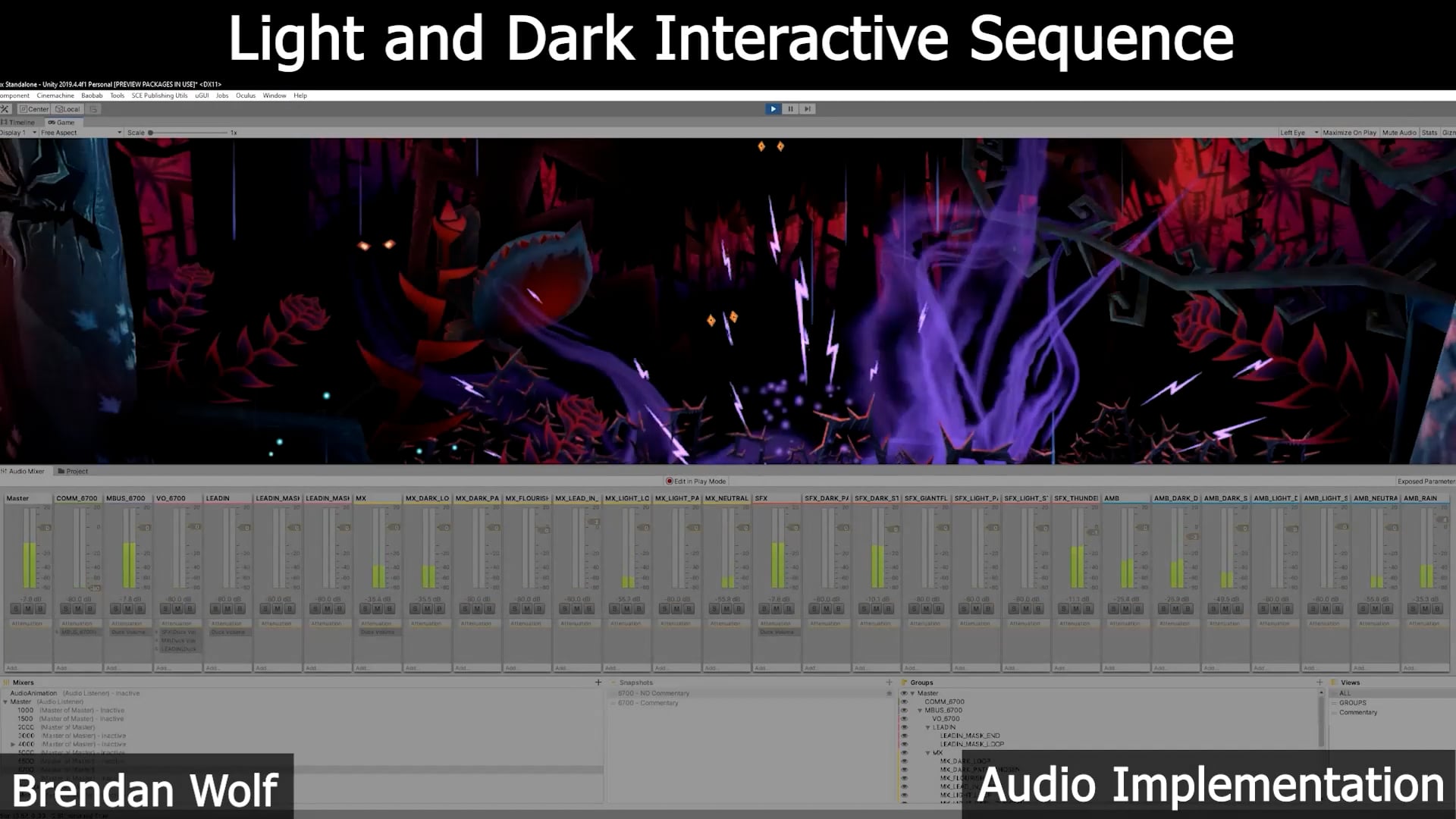The width and height of the screenshot is (1456, 819).
Task: Toggle visibility eye for Master group
Action: point(904,693)
